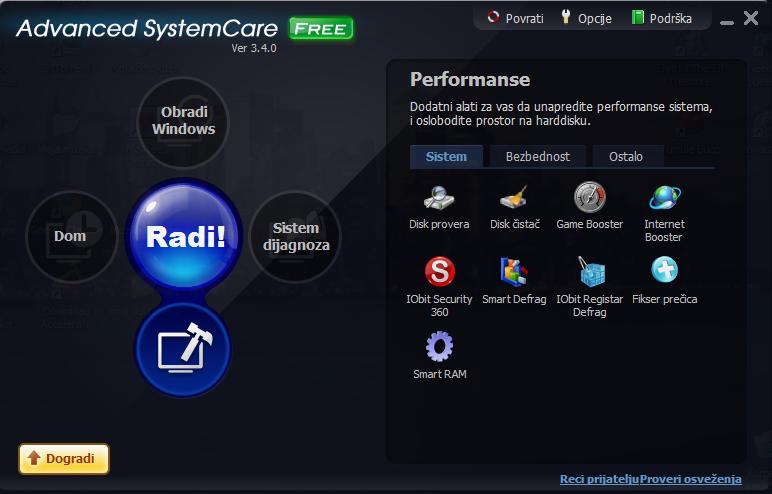Click the Advanced SystemCare title text
The width and height of the screenshot is (772, 494).
click(x=147, y=29)
